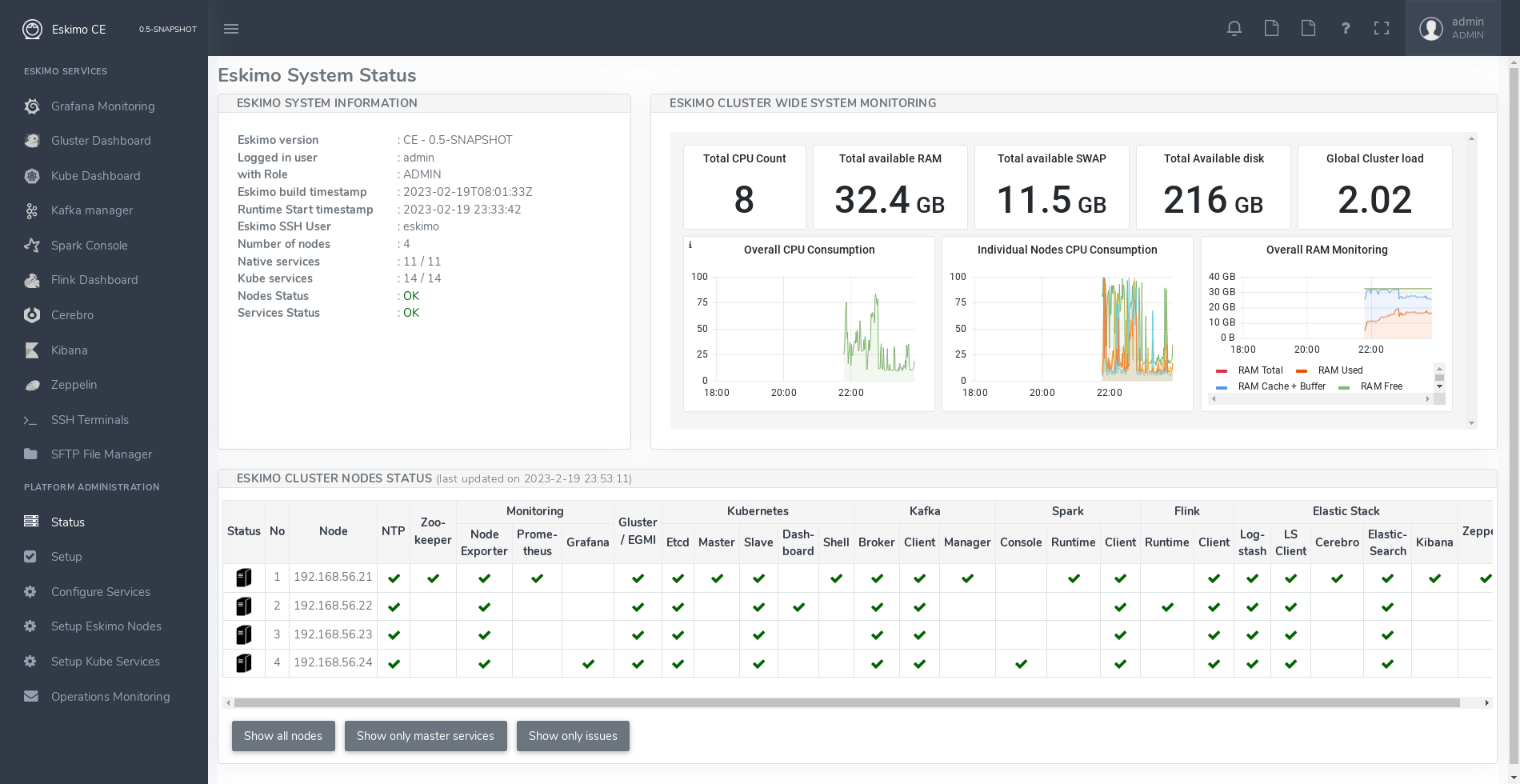Image resolution: width=1520 pixels, height=784 pixels.
Task: Click the SSH Terminals prompt icon
Action: (x=30, y=420)
